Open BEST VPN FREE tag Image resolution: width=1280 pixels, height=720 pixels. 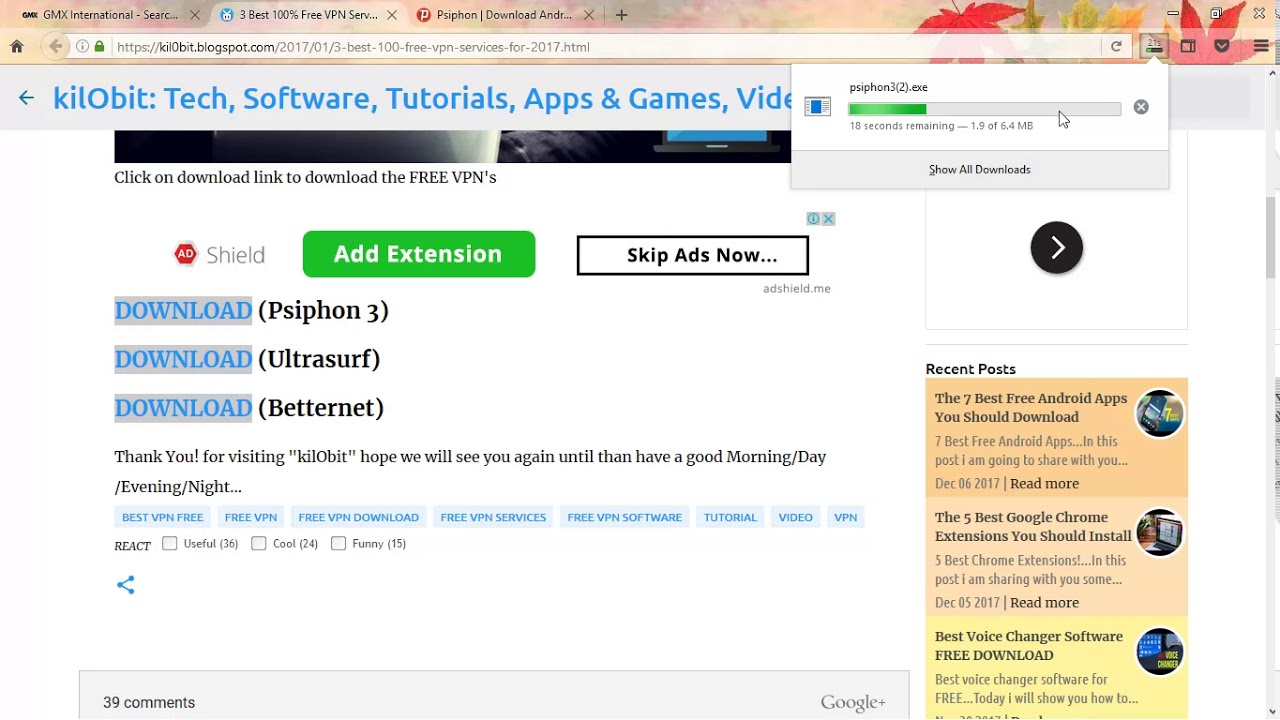[x=162, y=517]
